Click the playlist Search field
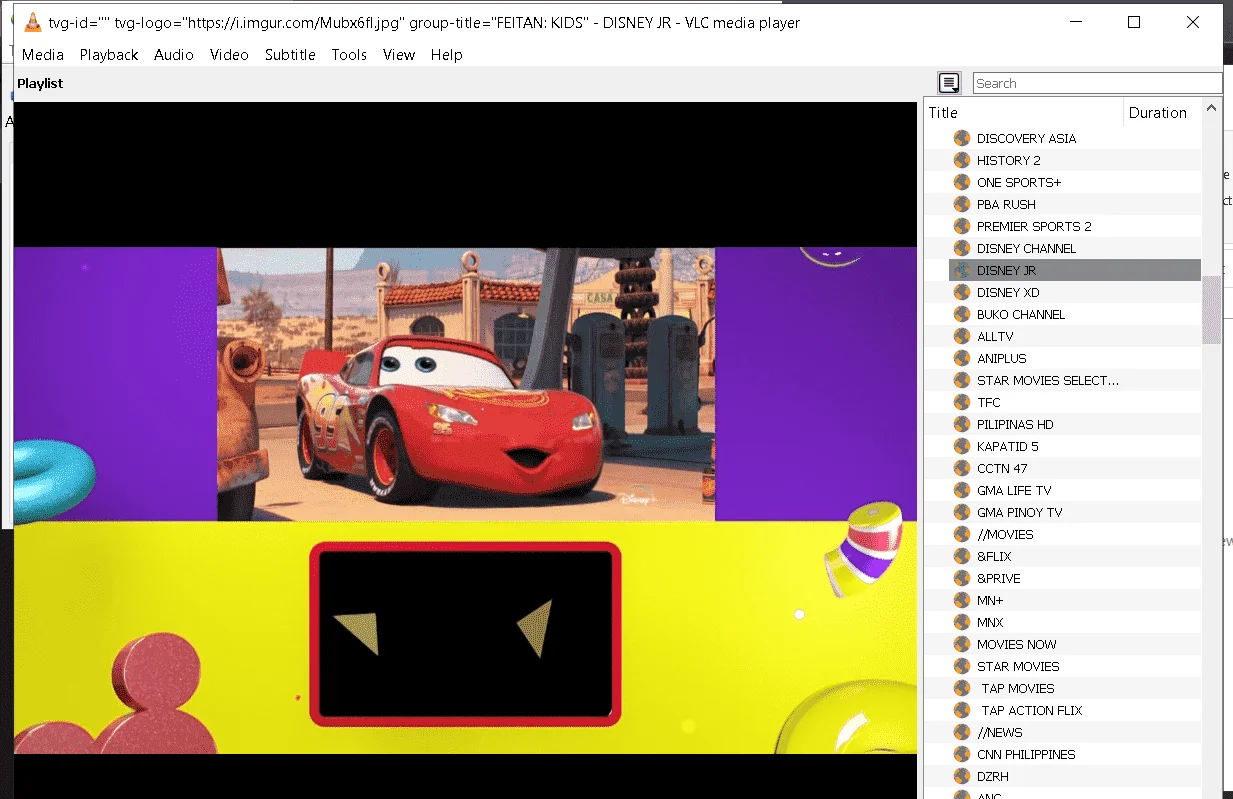1233x799 pixels. 1097,84
